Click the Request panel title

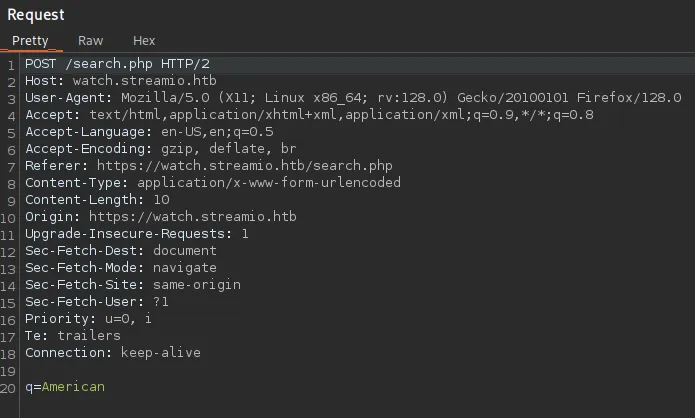(36, 14)
